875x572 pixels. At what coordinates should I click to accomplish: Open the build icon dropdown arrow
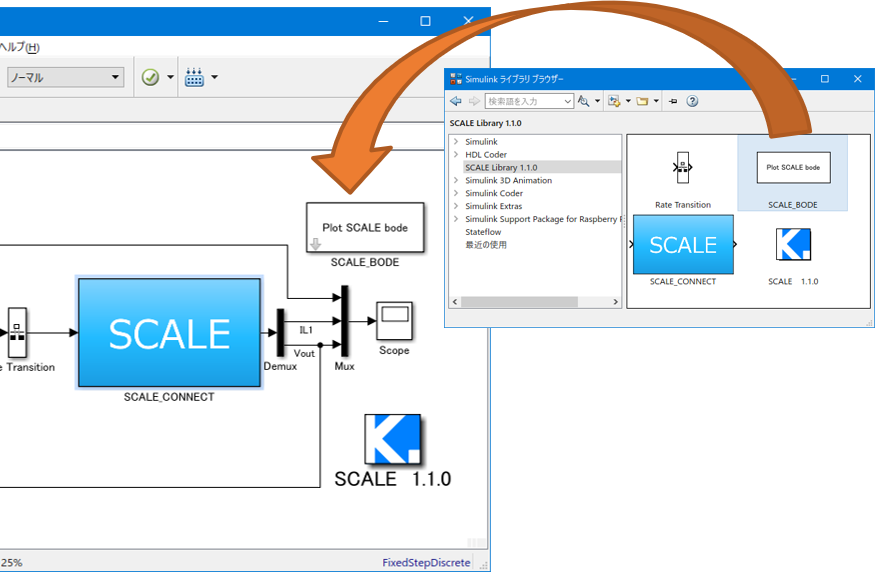(214, 77)
